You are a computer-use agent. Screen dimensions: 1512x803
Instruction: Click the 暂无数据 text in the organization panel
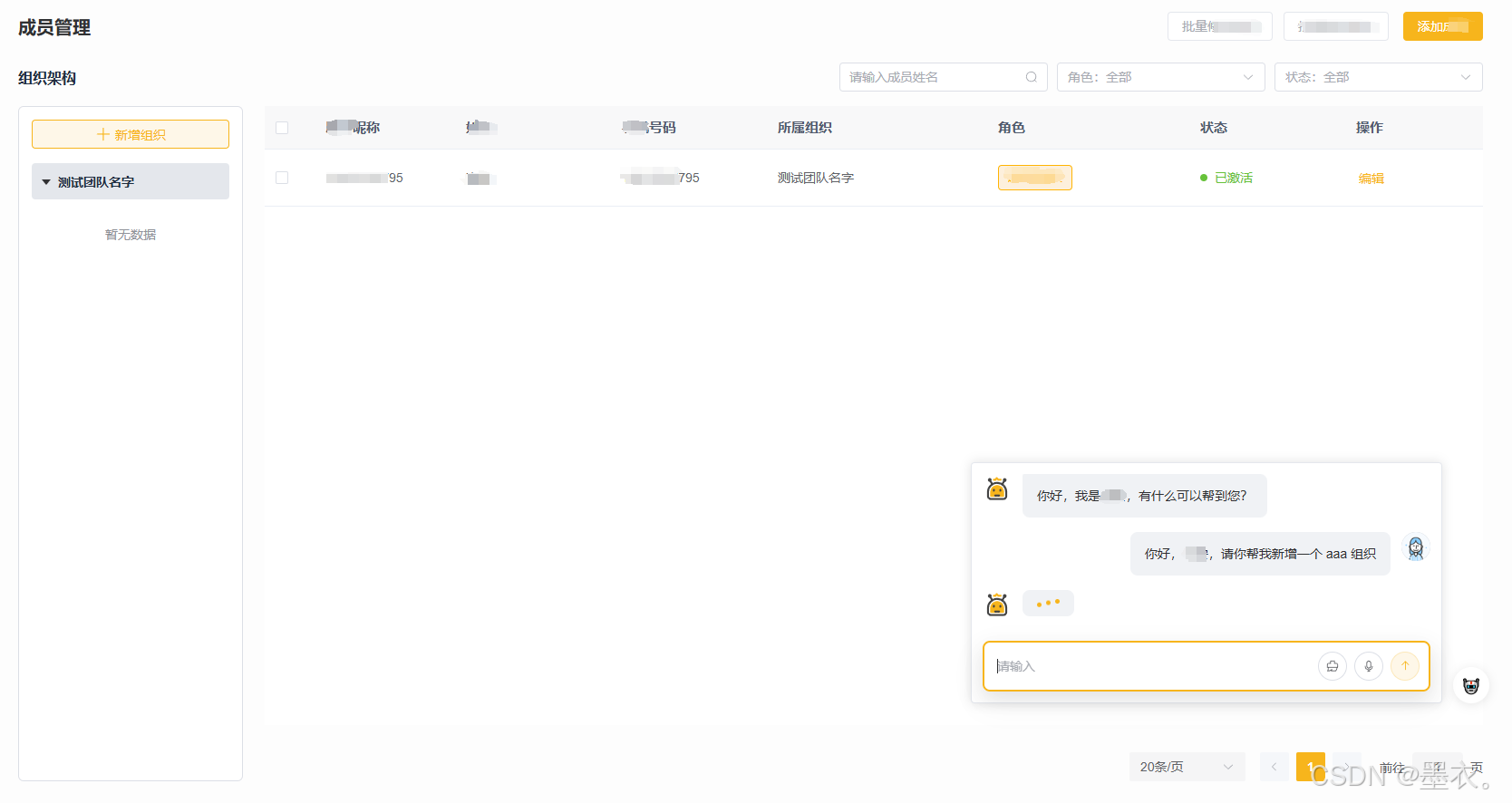coord(131,235)
